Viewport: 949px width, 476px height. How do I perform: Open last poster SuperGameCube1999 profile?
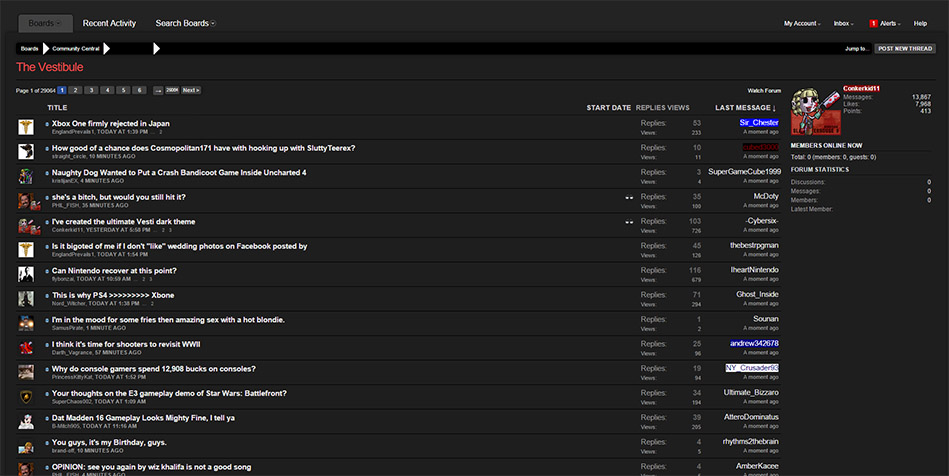tap(744, 172)
